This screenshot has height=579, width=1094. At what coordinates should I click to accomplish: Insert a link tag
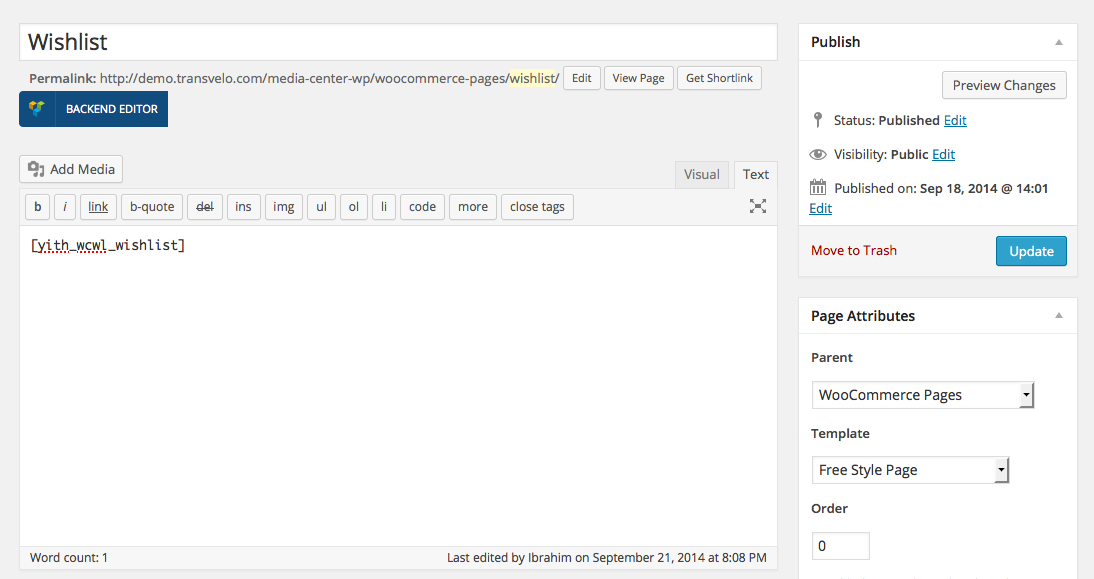click(98, 206)
